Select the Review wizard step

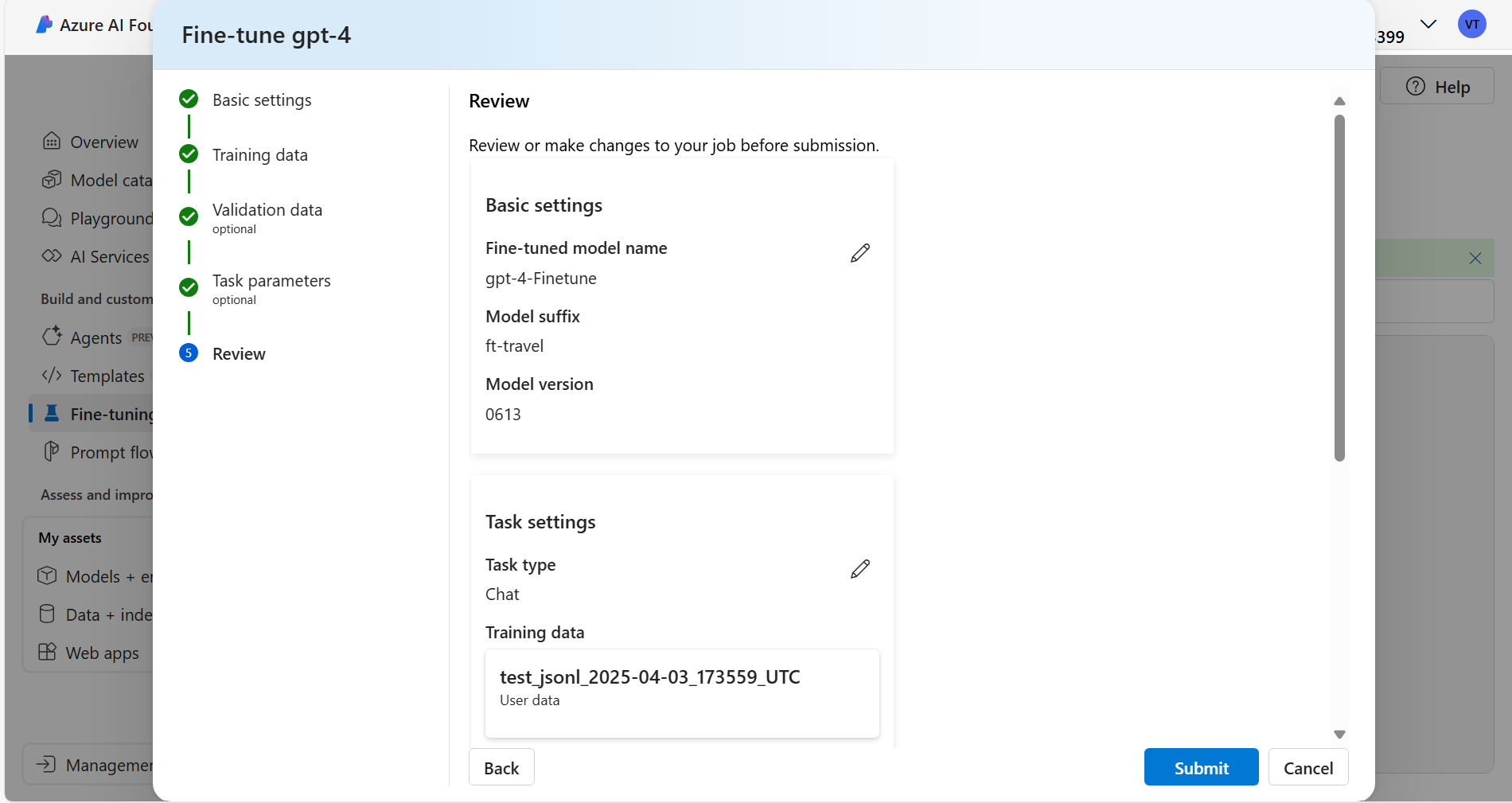pyautogui.click(x=239, y=354)
